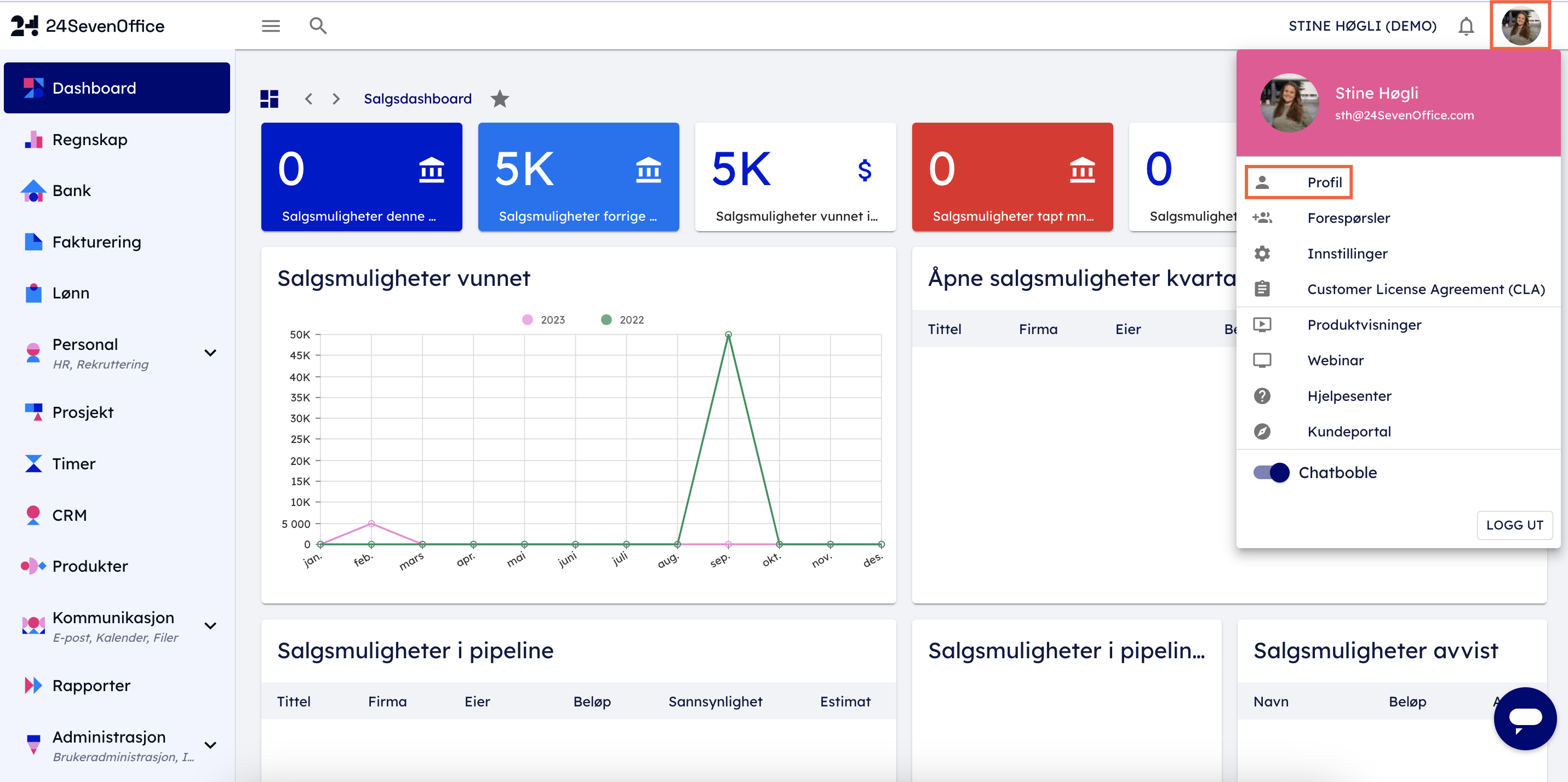Expand the Personal sidebar section

coord(210,353)
